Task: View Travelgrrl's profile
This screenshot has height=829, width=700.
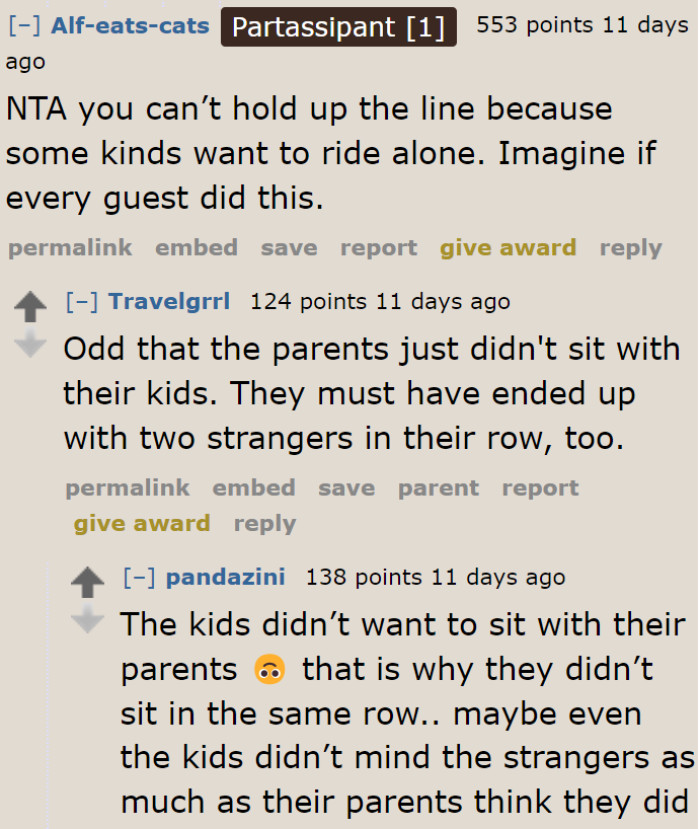Action: (169, 301)
